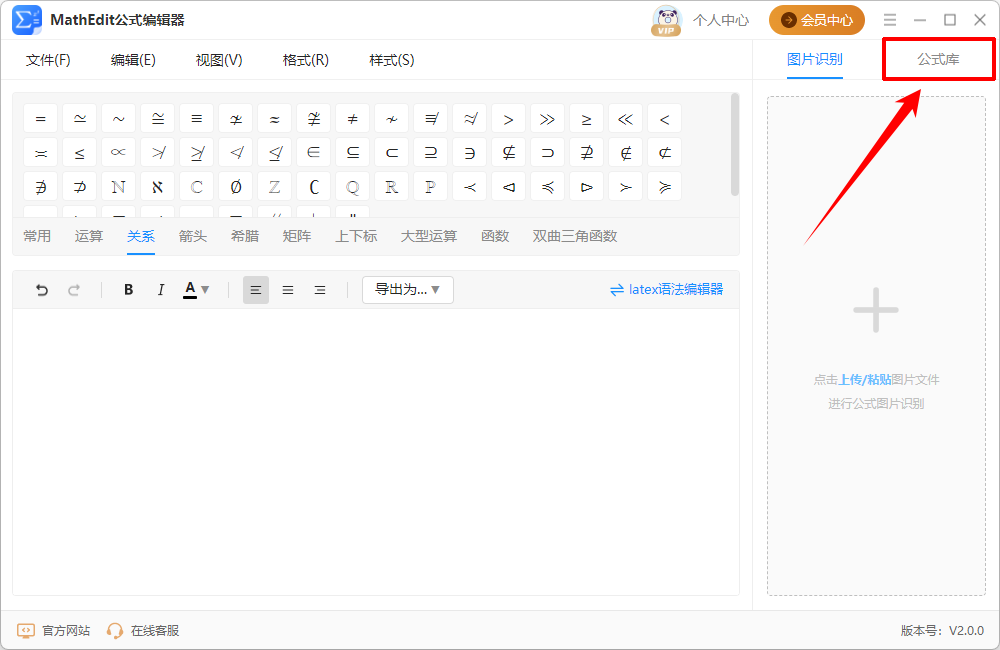Screen dimensions: 1000x650
Task: Open the 图片识别 tab
Action: pyautogui.click(x=814, y=59)
